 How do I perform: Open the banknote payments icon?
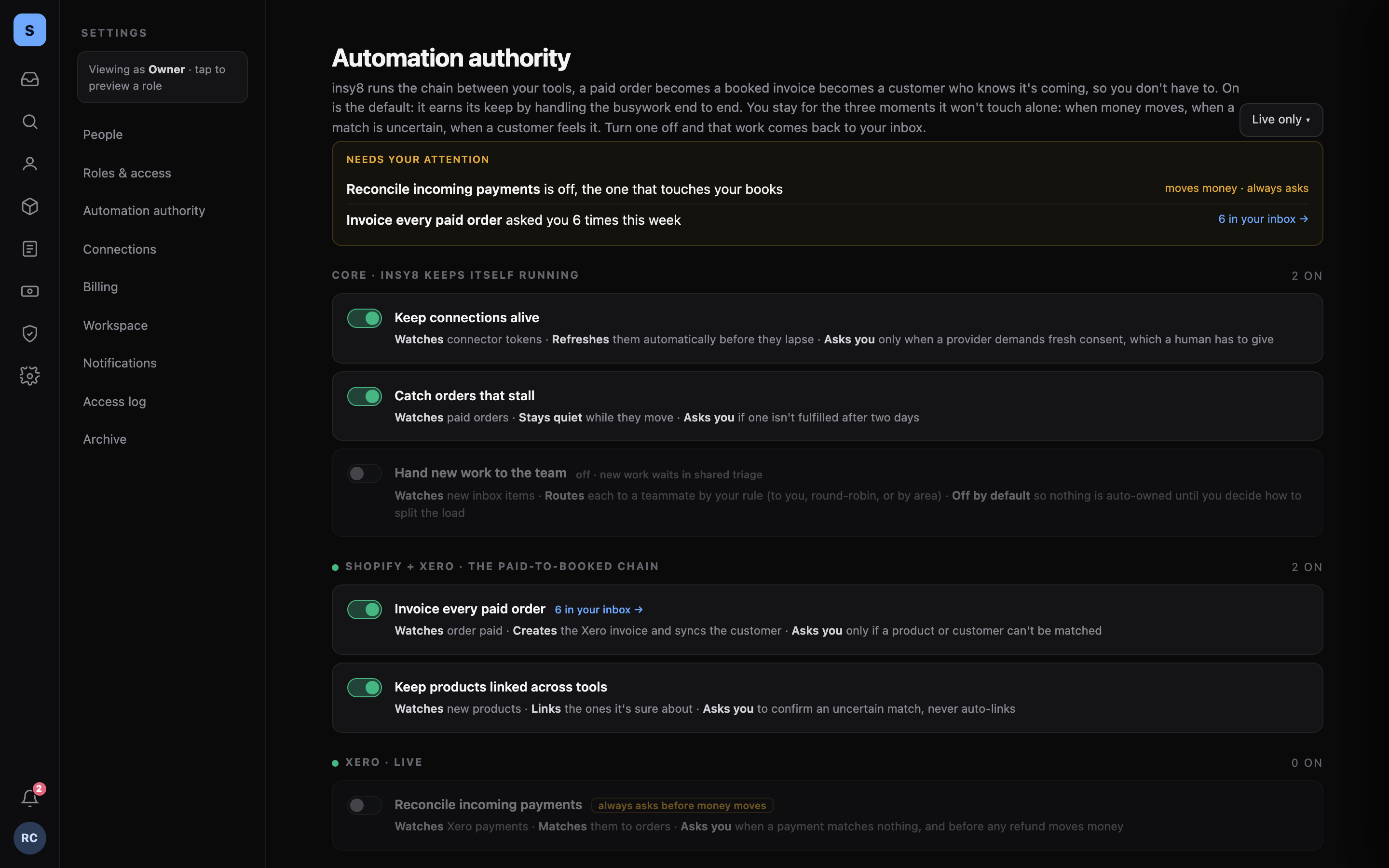tap(30, 292)
